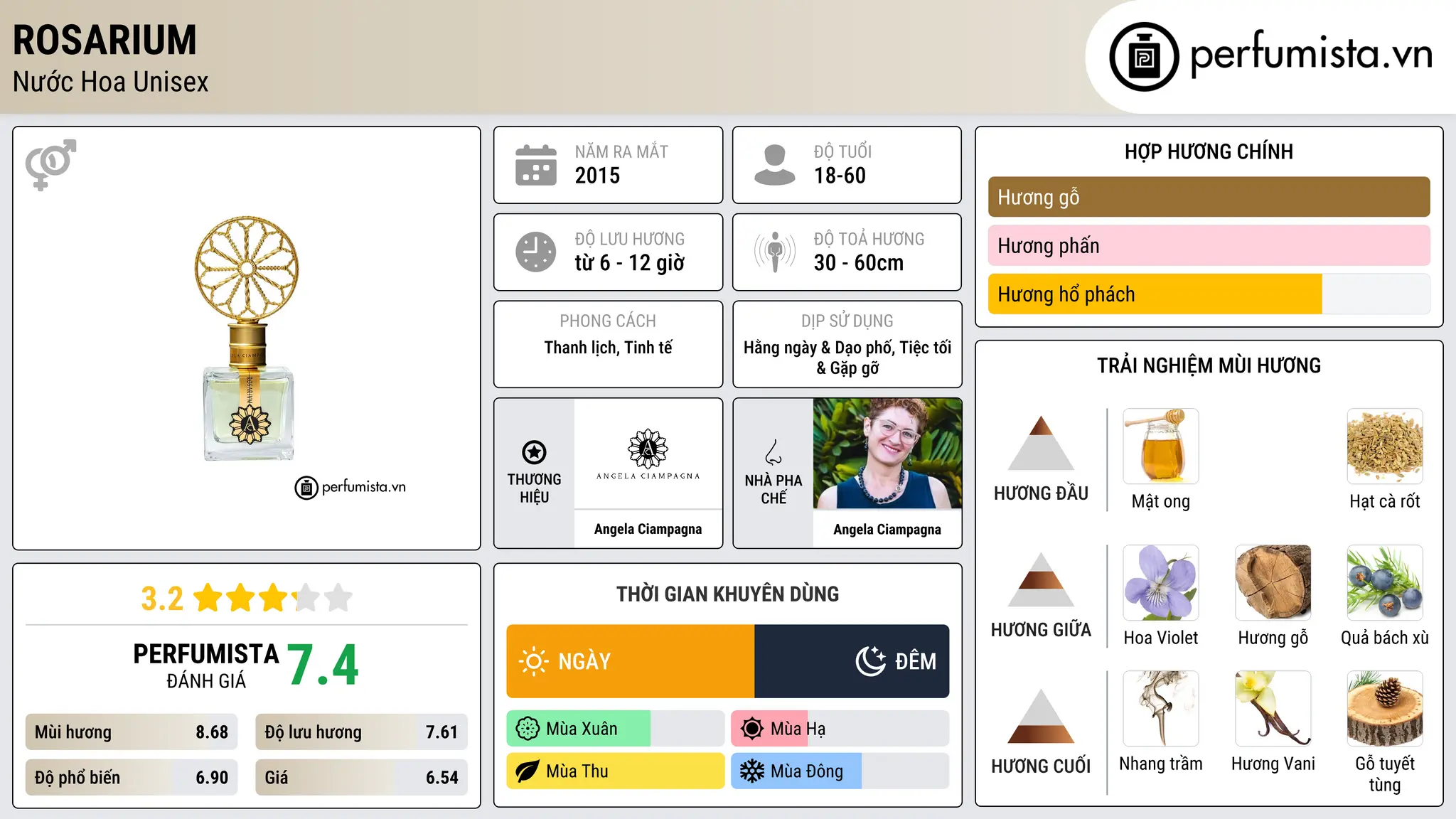Click the Mùa Hạ season bar
The width and height of the screenshot is (1456, 819).
[x=840, y=729]
